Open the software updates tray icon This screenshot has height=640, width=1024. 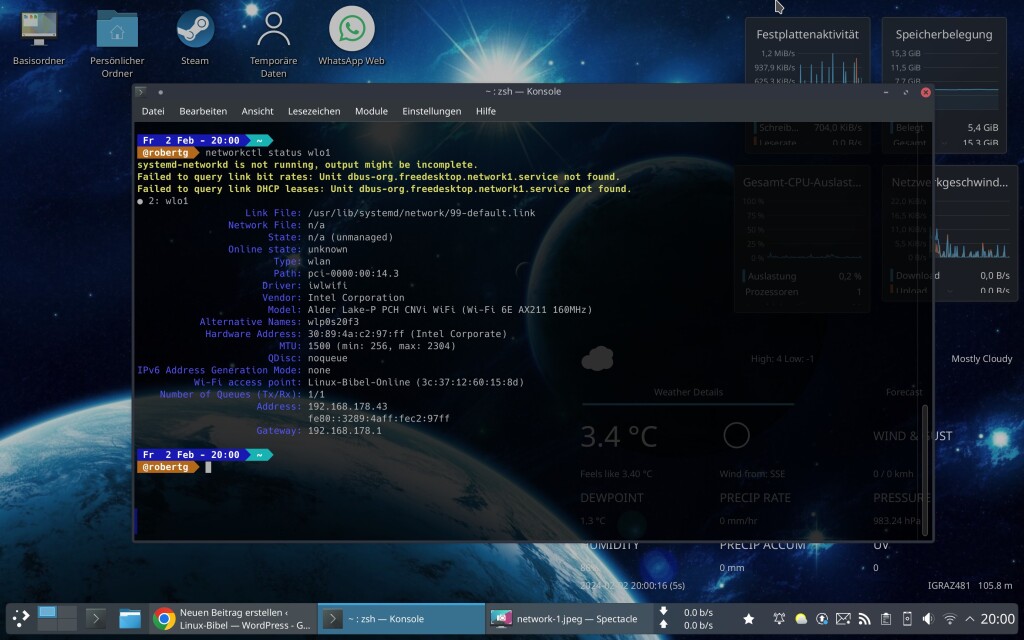click(822, 618)
